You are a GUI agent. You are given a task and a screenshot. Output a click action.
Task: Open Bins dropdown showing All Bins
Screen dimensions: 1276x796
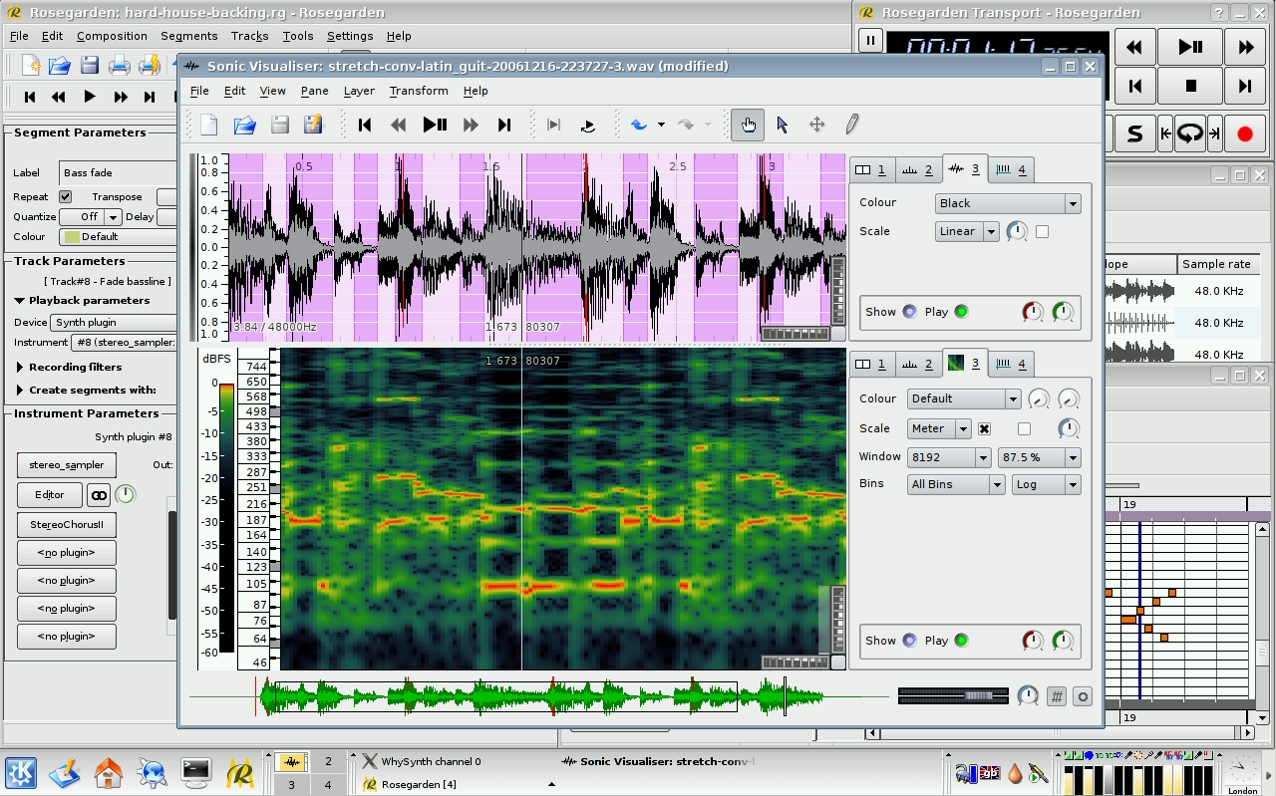[x=956, y=485]
